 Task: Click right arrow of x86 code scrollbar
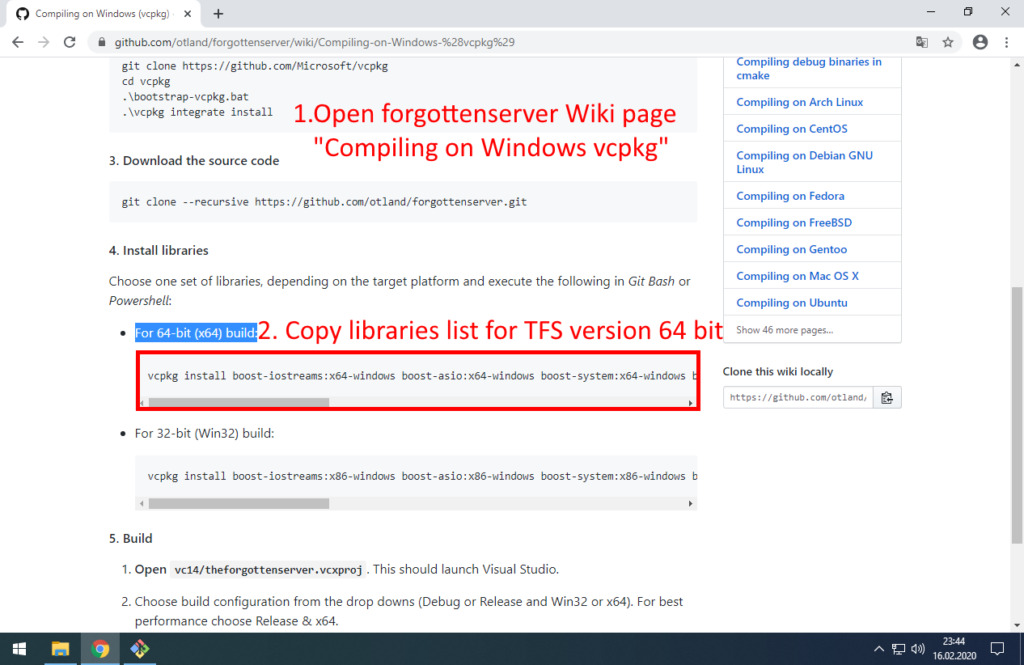click(690, 504)
